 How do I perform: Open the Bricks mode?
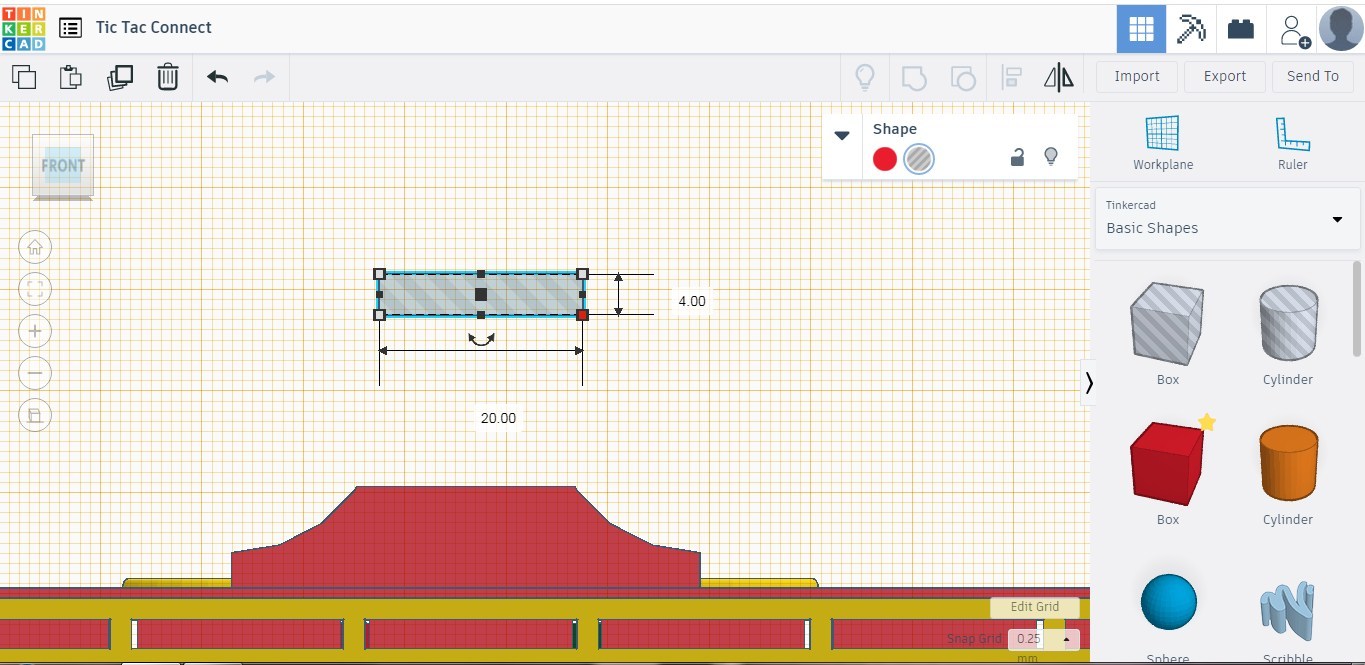[x=1241, y=28]
